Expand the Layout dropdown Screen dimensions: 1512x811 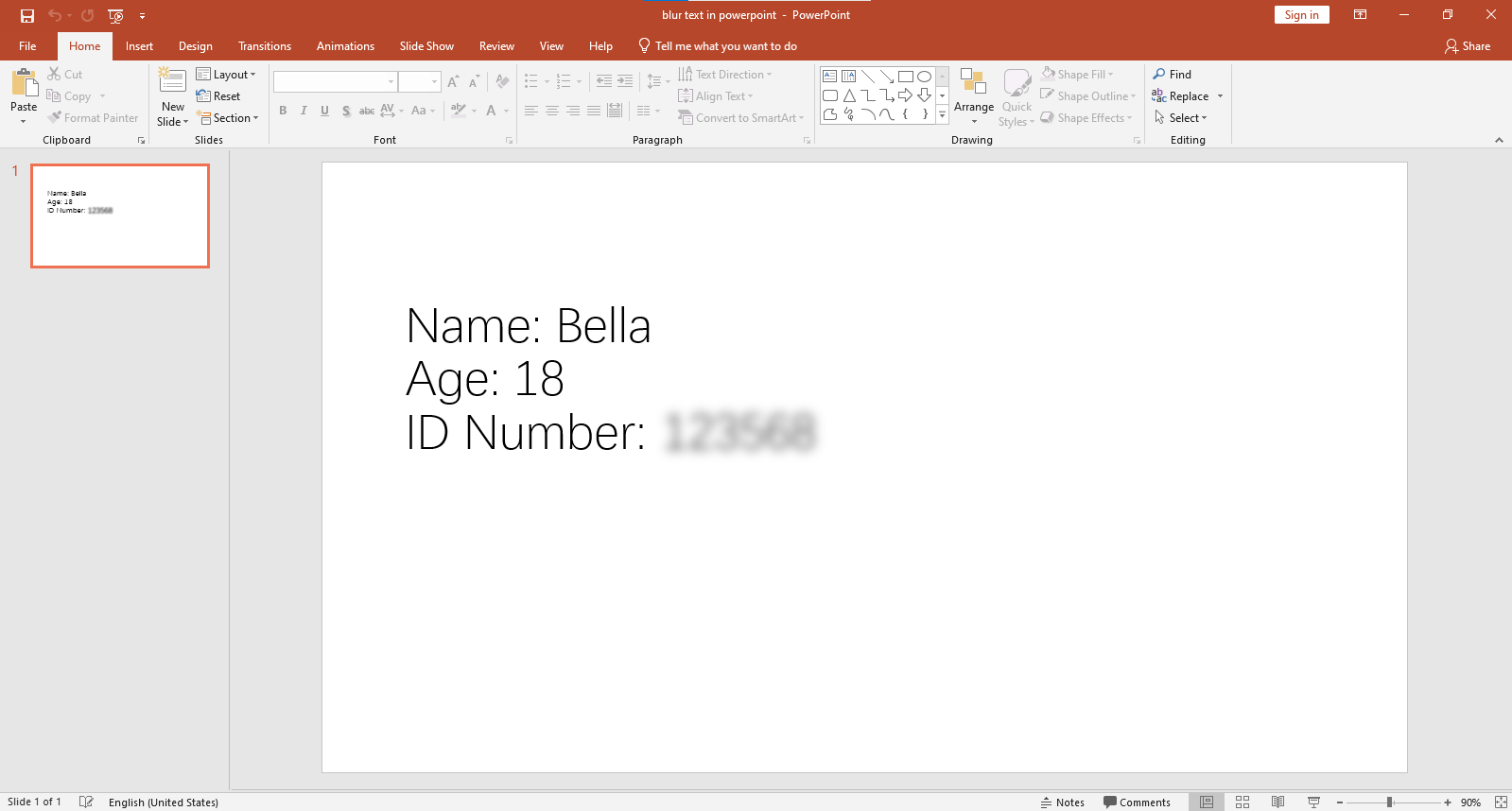[226, 74]
